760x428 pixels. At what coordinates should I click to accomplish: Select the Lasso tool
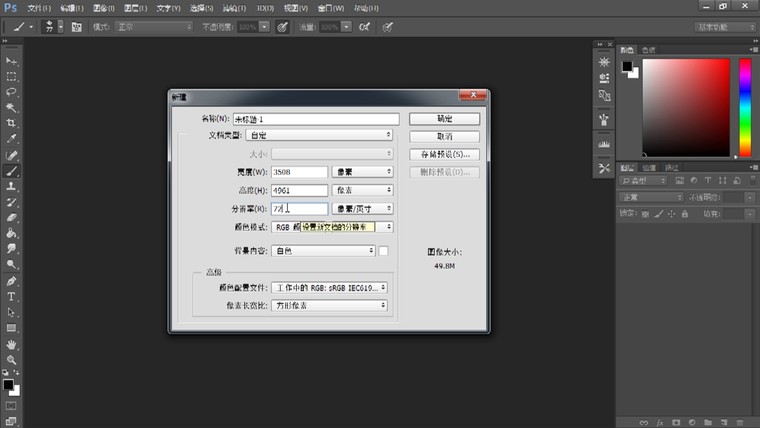click(12, 92)
